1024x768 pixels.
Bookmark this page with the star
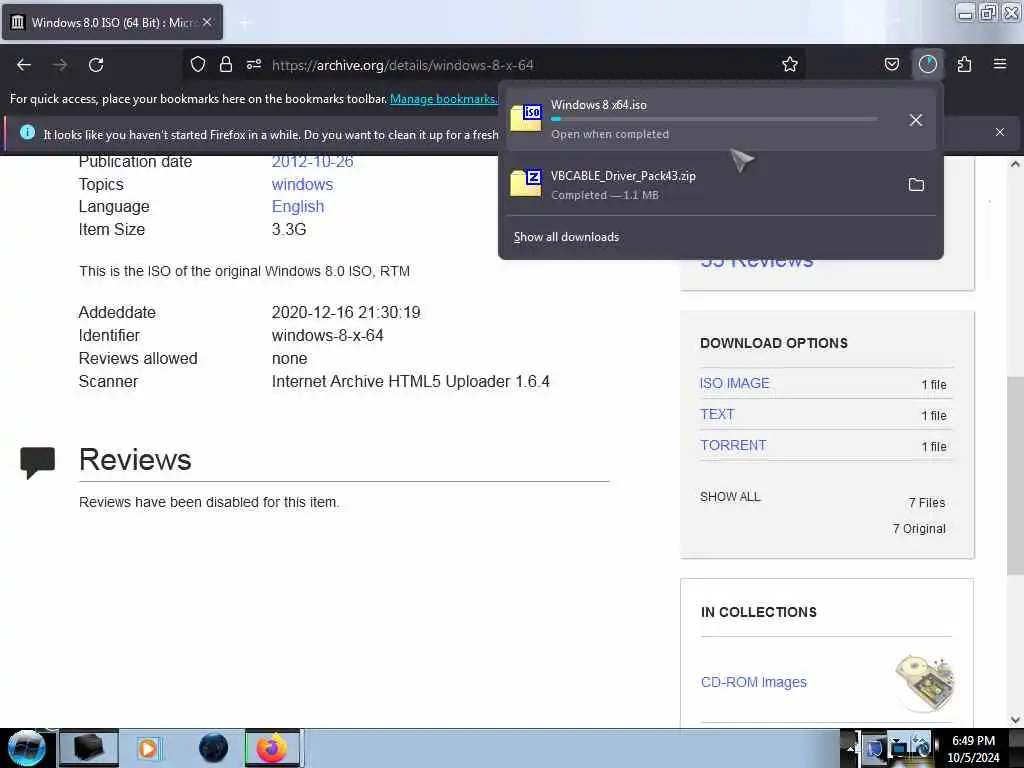click(x=790, y=64)
